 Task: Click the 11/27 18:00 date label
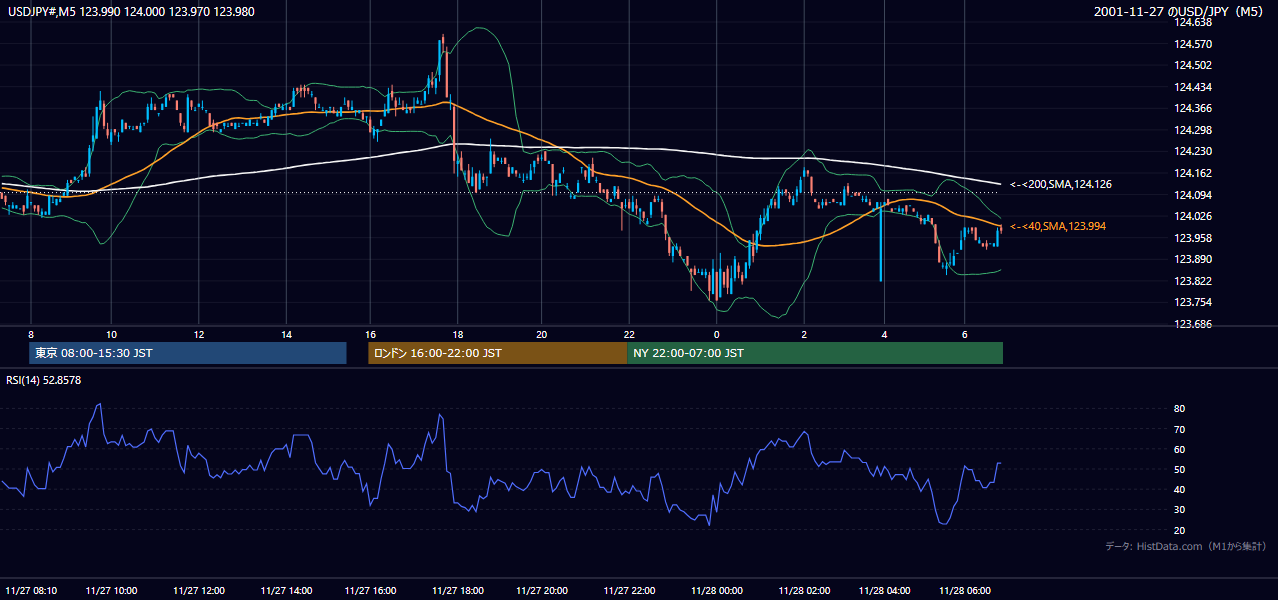(457, 590)
